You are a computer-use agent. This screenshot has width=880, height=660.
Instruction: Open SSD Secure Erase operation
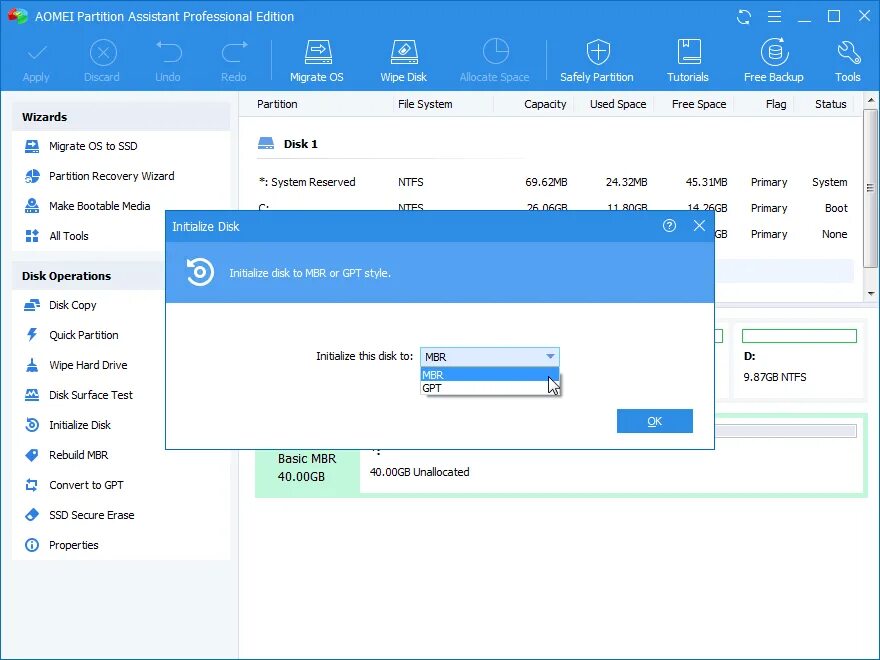click(x=91, y=515)
